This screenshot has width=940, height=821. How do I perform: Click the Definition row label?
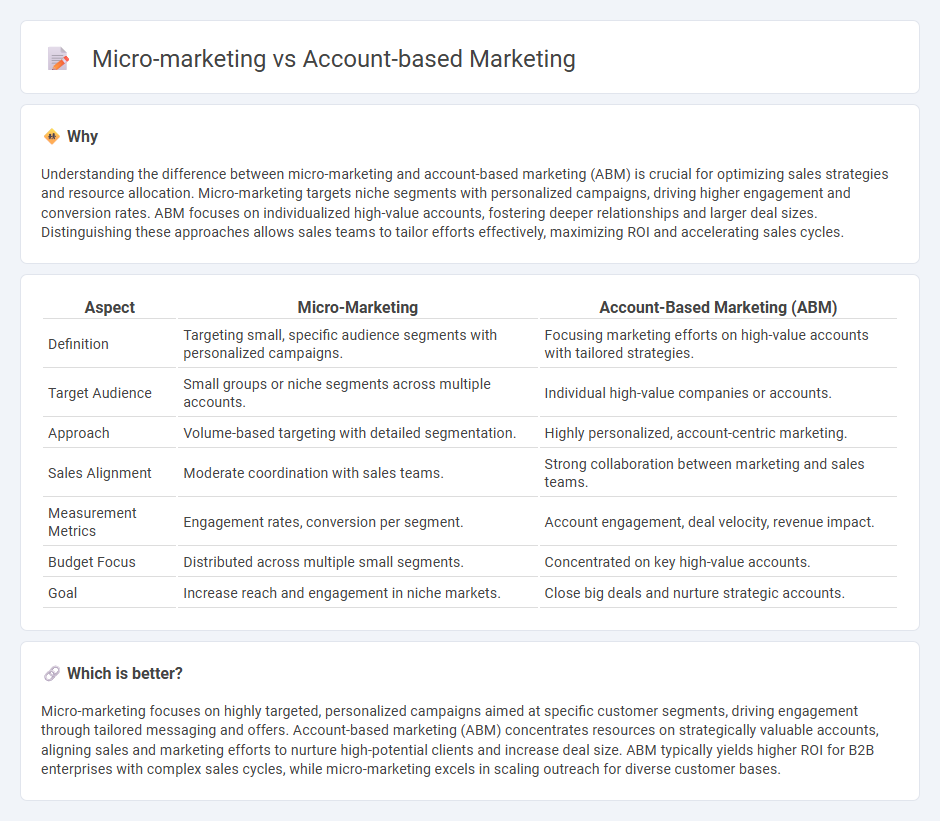[79, 344]
